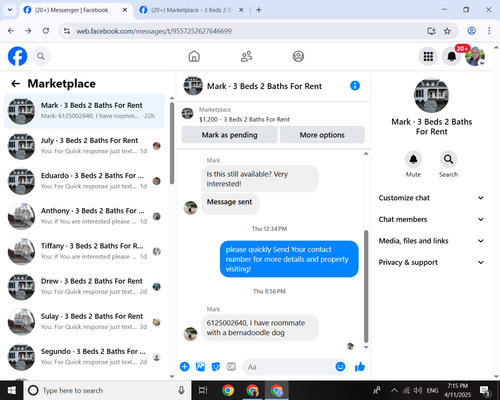Open July conversation in chat list

[84, 146]
